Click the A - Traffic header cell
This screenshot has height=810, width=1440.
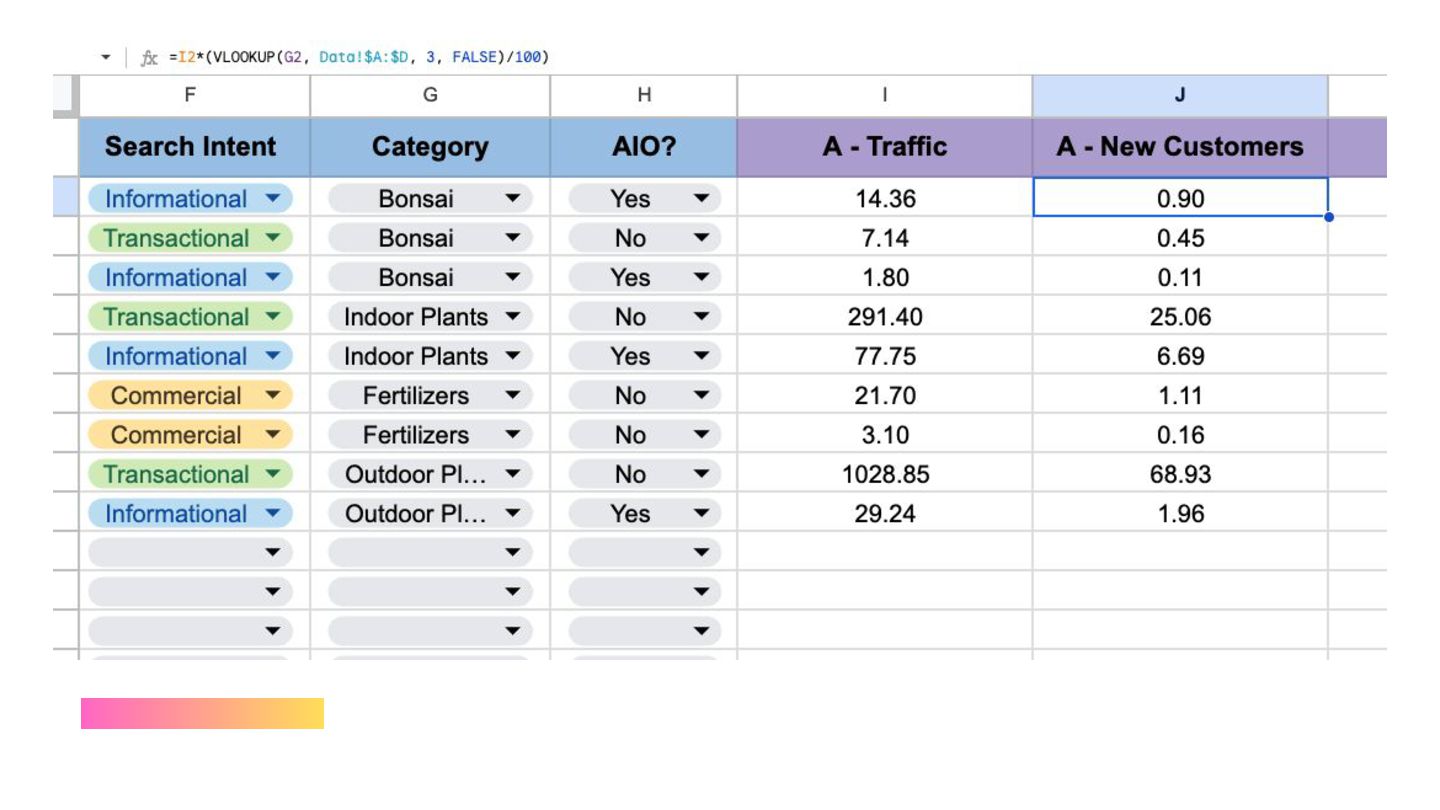(885, 147)
